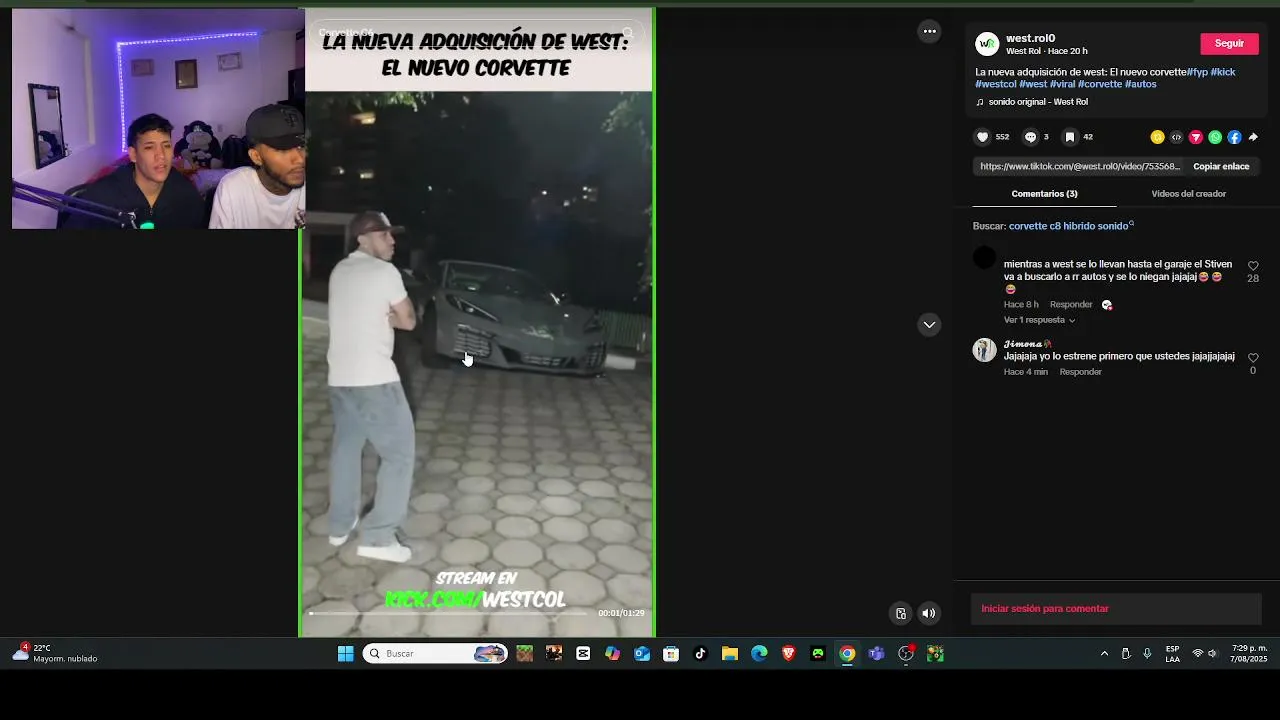Open clock and date 7:29 p. m.
The image size is (1280, 720).
click(x=1249, y=654)
